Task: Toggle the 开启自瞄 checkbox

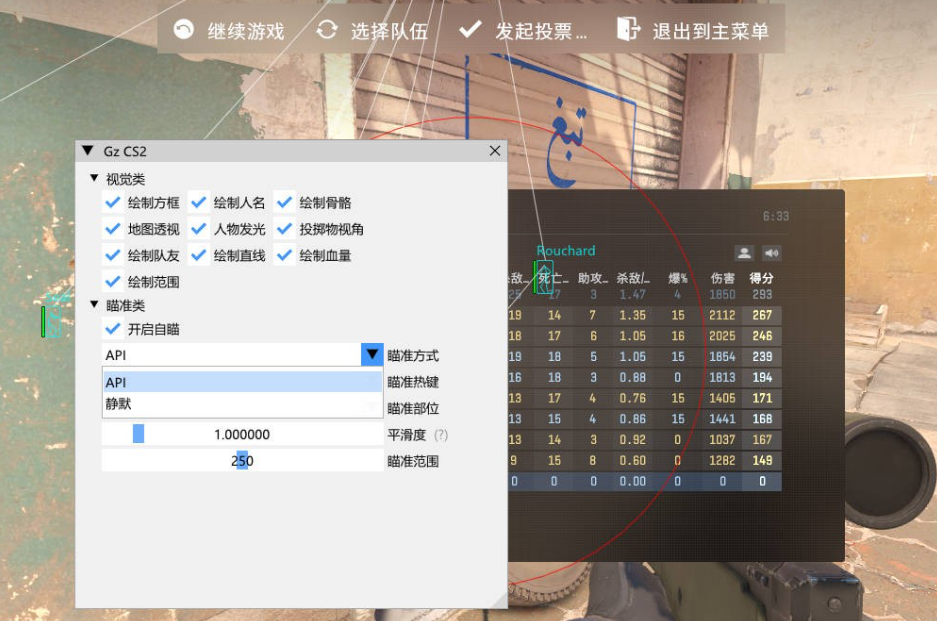Action: click(112, 329)
